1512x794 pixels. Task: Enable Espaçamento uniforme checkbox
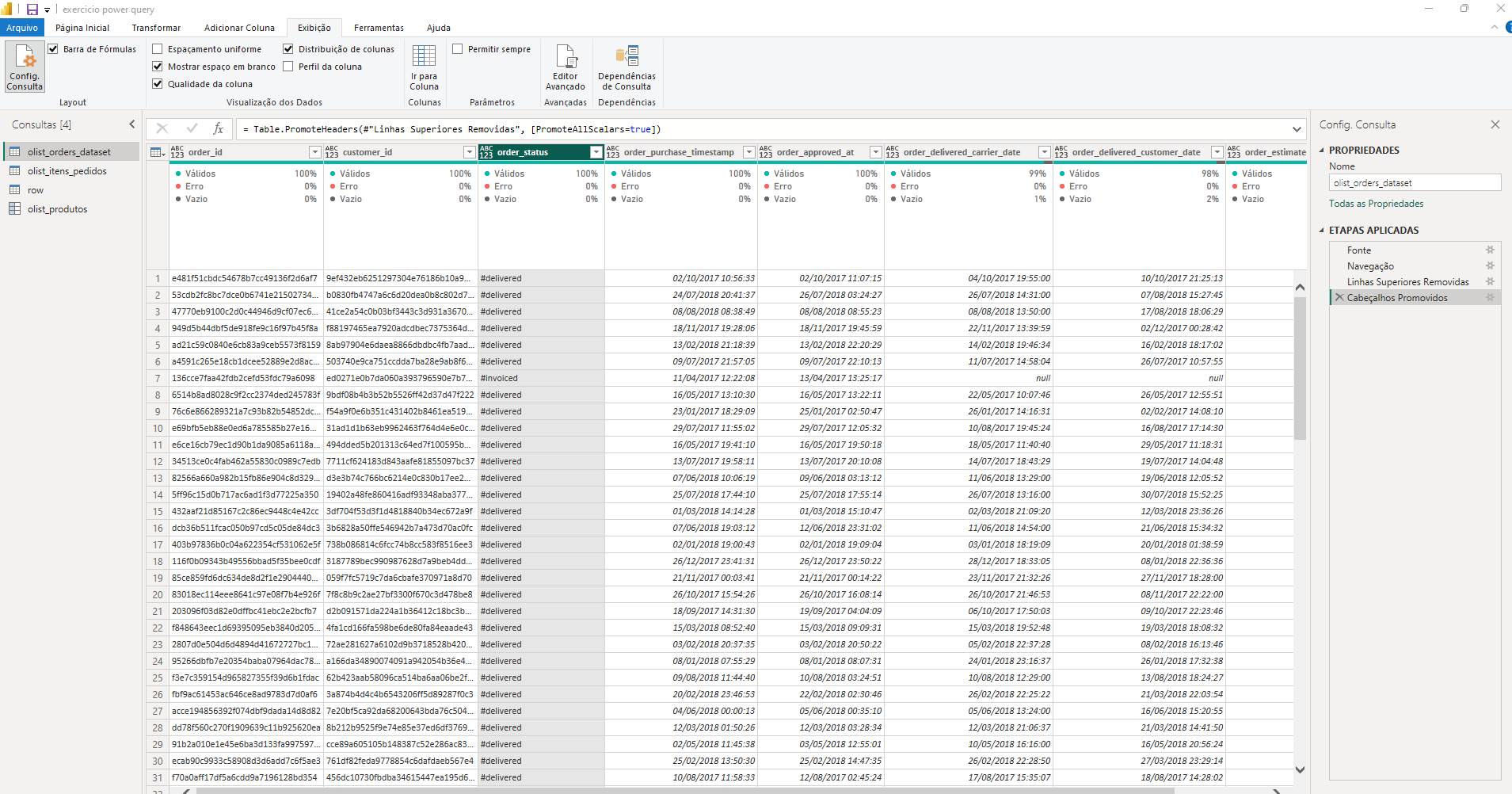tap(158, 49)
